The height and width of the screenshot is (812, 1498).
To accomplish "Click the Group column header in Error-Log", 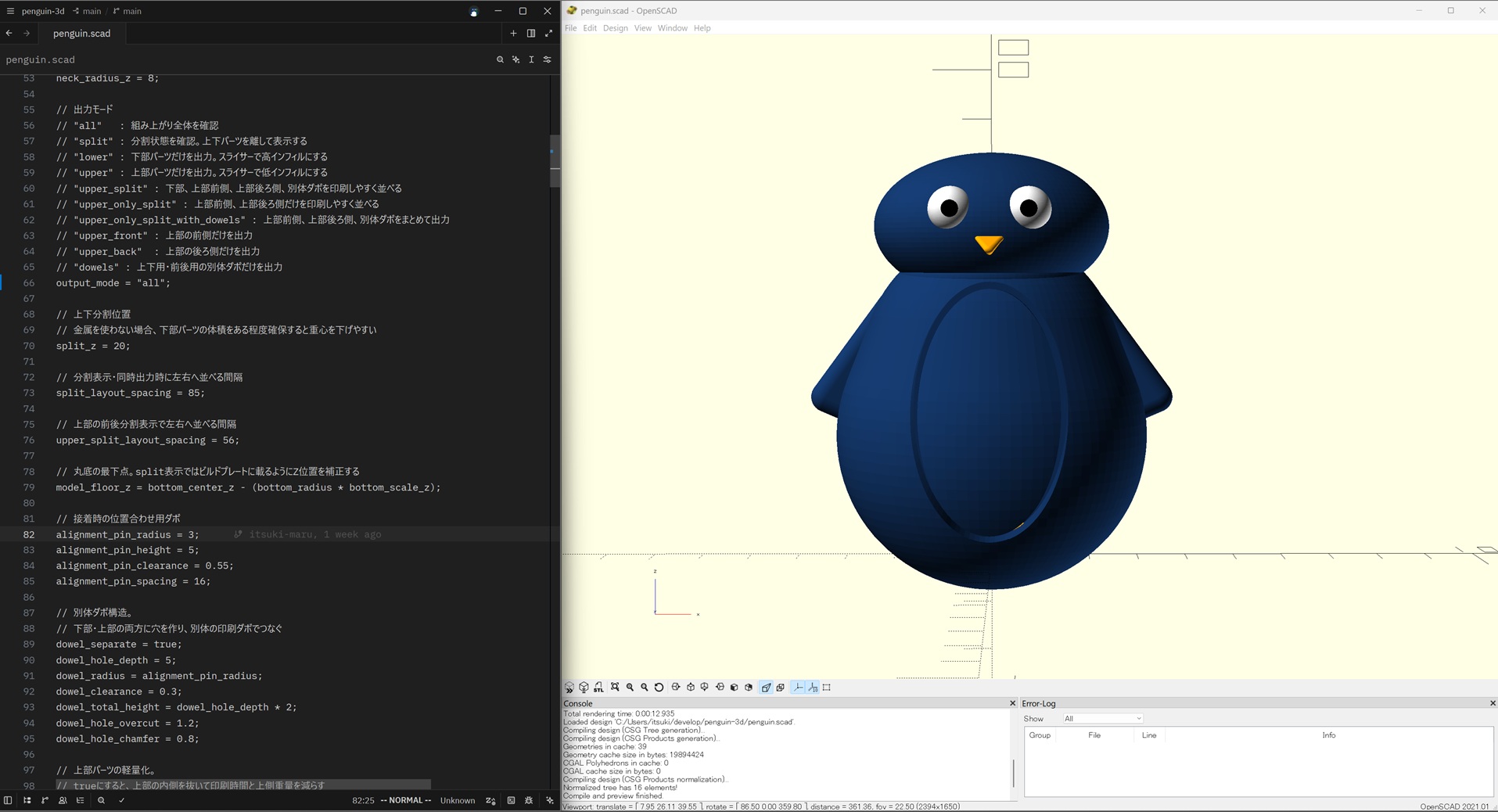I will tap(1040, 735).
